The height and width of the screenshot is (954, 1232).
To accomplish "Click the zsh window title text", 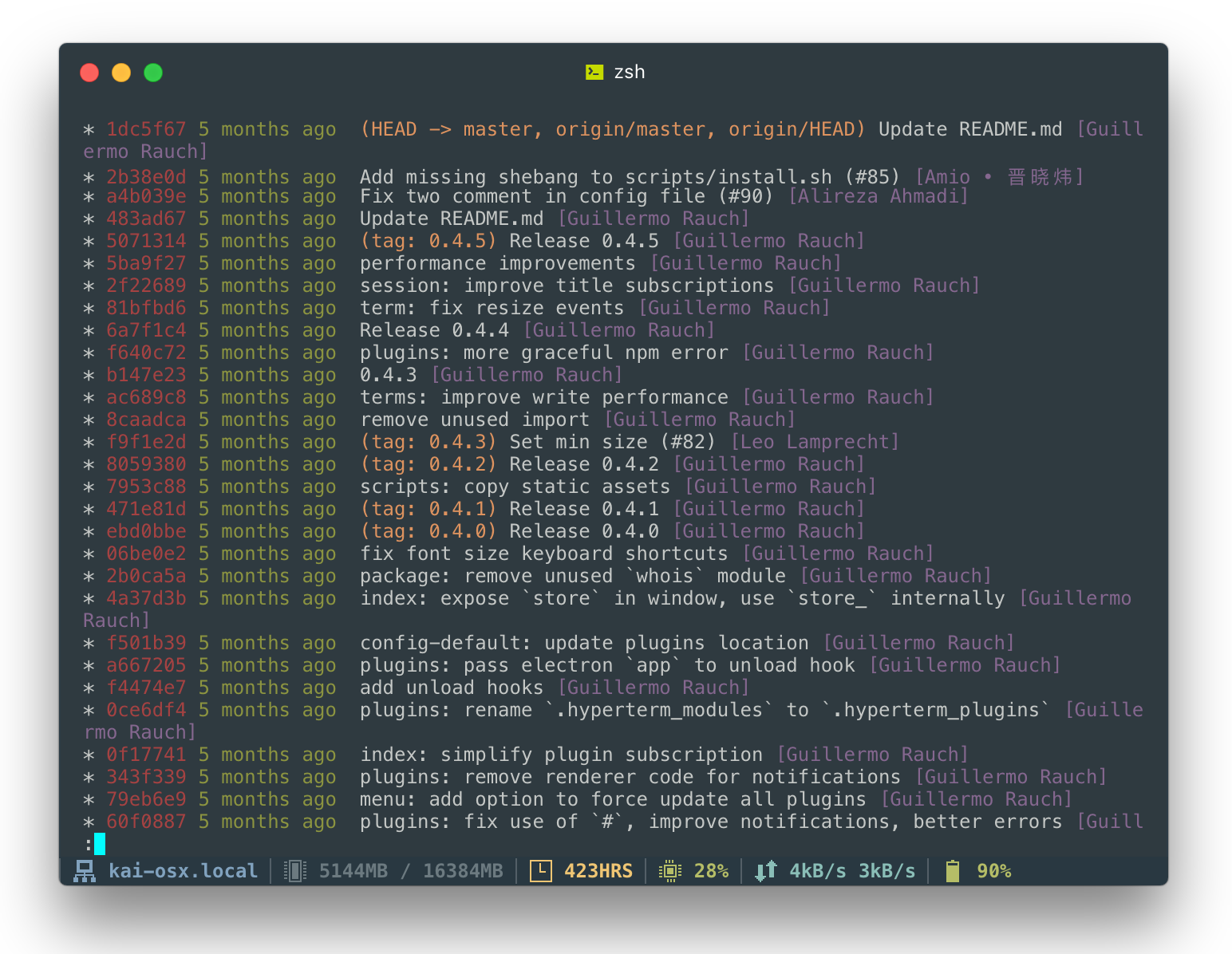I will (x=630, y=73).
